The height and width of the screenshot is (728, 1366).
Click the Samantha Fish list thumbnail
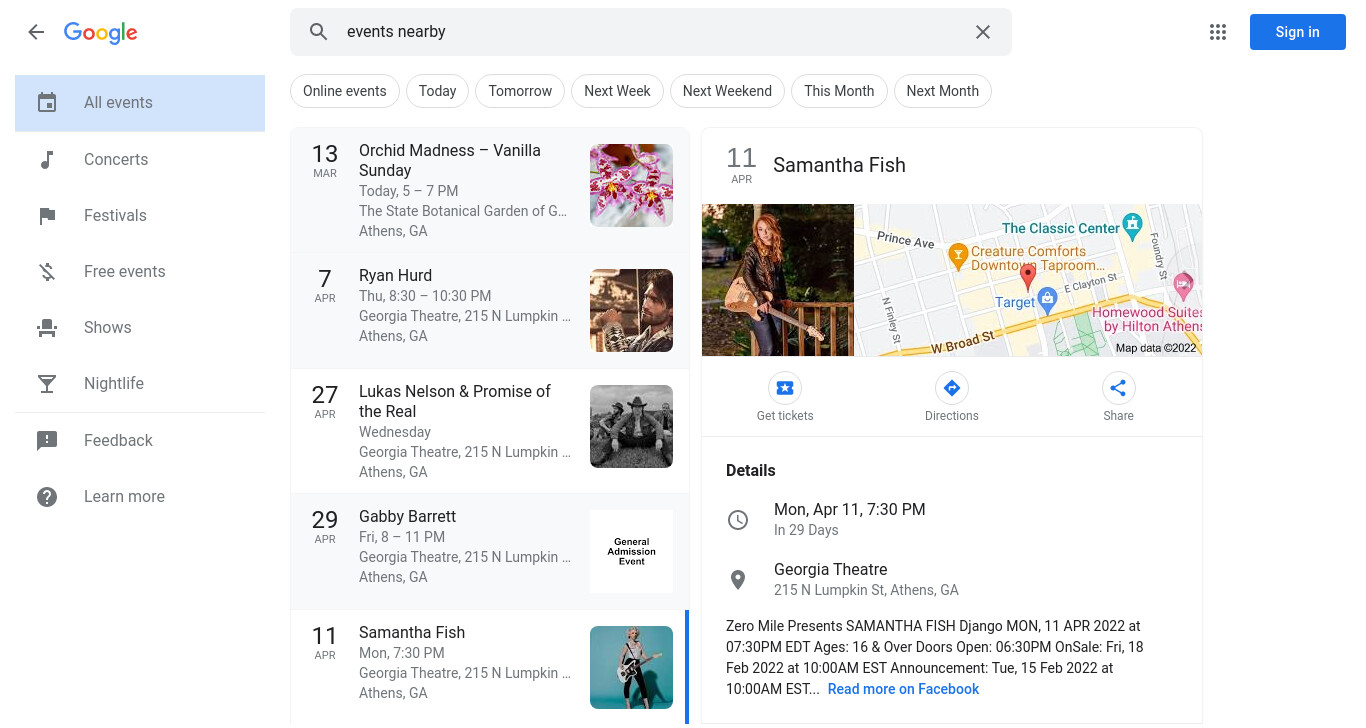[x=631, y=667]
